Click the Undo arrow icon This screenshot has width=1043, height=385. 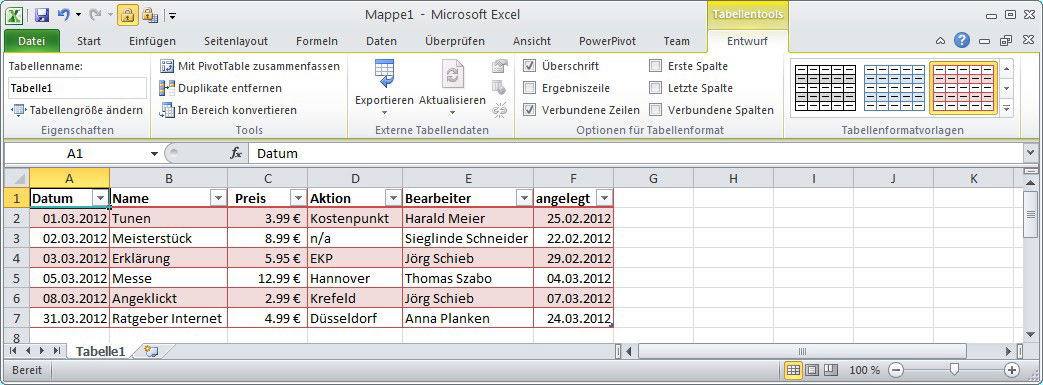pyautogui.click(x=64, y=15)
